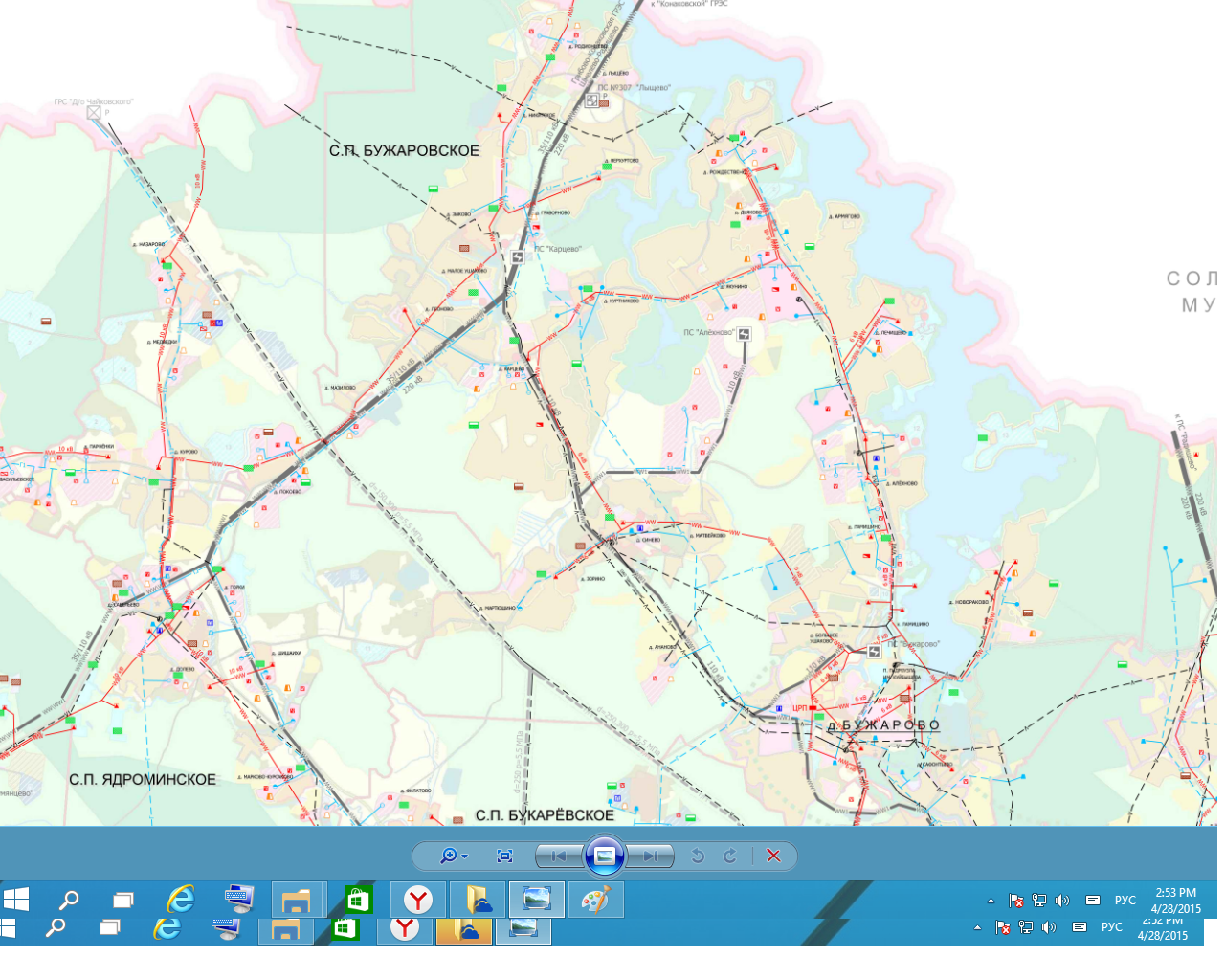Viewport: 1225px width, 980px height.
Task: Rotate the map image counterclockwise
Action: [698, 856]
